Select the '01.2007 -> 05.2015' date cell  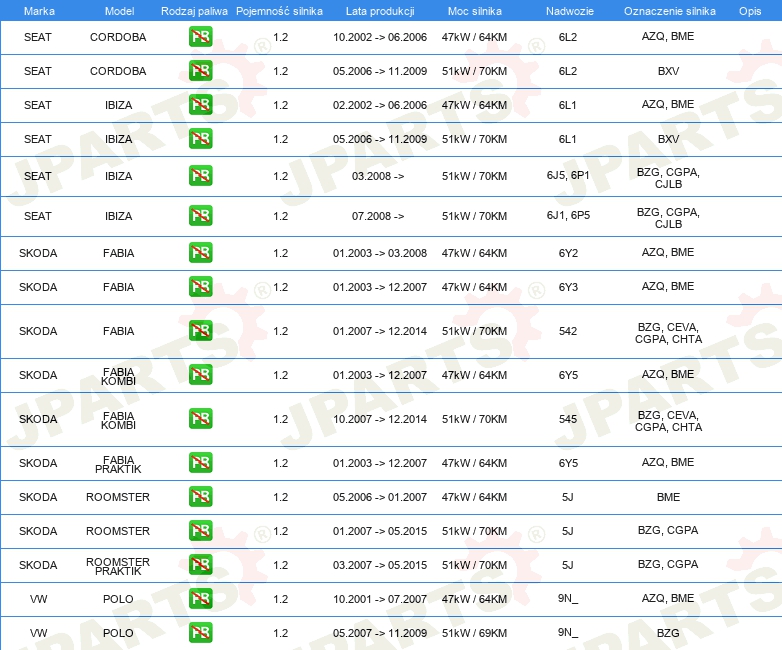pyautogui.click(x=380, y=531)
